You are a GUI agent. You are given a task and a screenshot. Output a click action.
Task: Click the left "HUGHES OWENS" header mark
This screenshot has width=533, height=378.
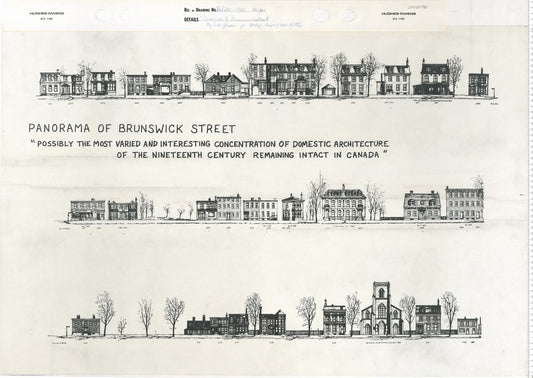point(47,15)
